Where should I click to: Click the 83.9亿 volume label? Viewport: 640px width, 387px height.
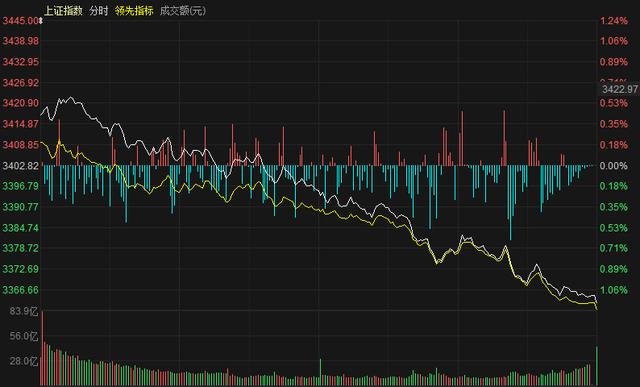pos(24,311)
